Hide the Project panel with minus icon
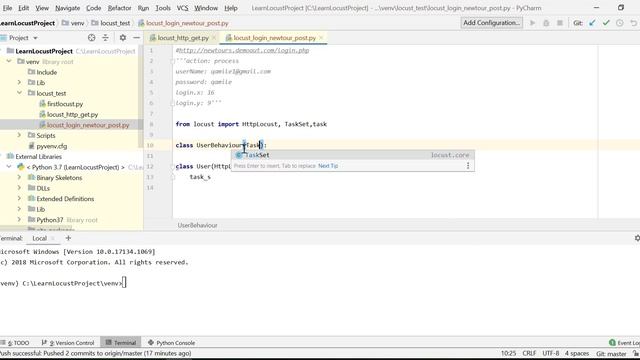The height and width of the screenshot is (360, 640). click(136, 38)
